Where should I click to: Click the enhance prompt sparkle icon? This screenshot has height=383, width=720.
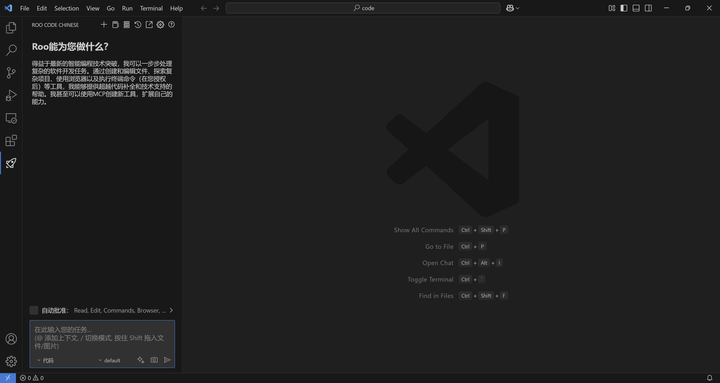(141, 360)
